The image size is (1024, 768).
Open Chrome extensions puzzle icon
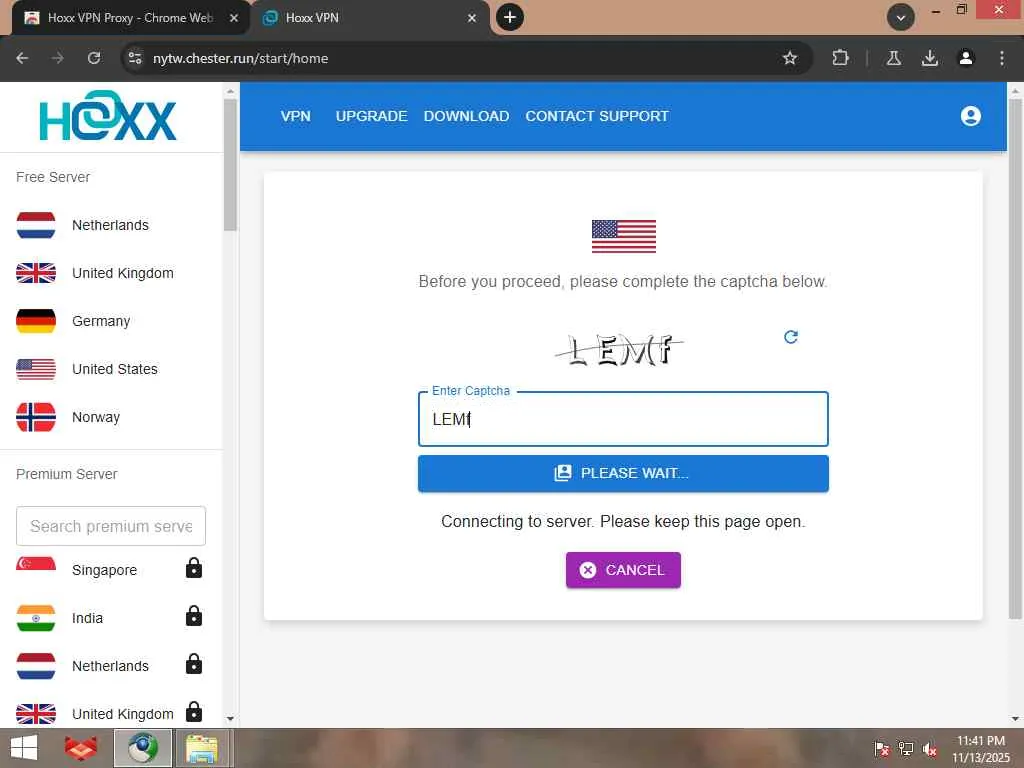[x=840, y=58]
